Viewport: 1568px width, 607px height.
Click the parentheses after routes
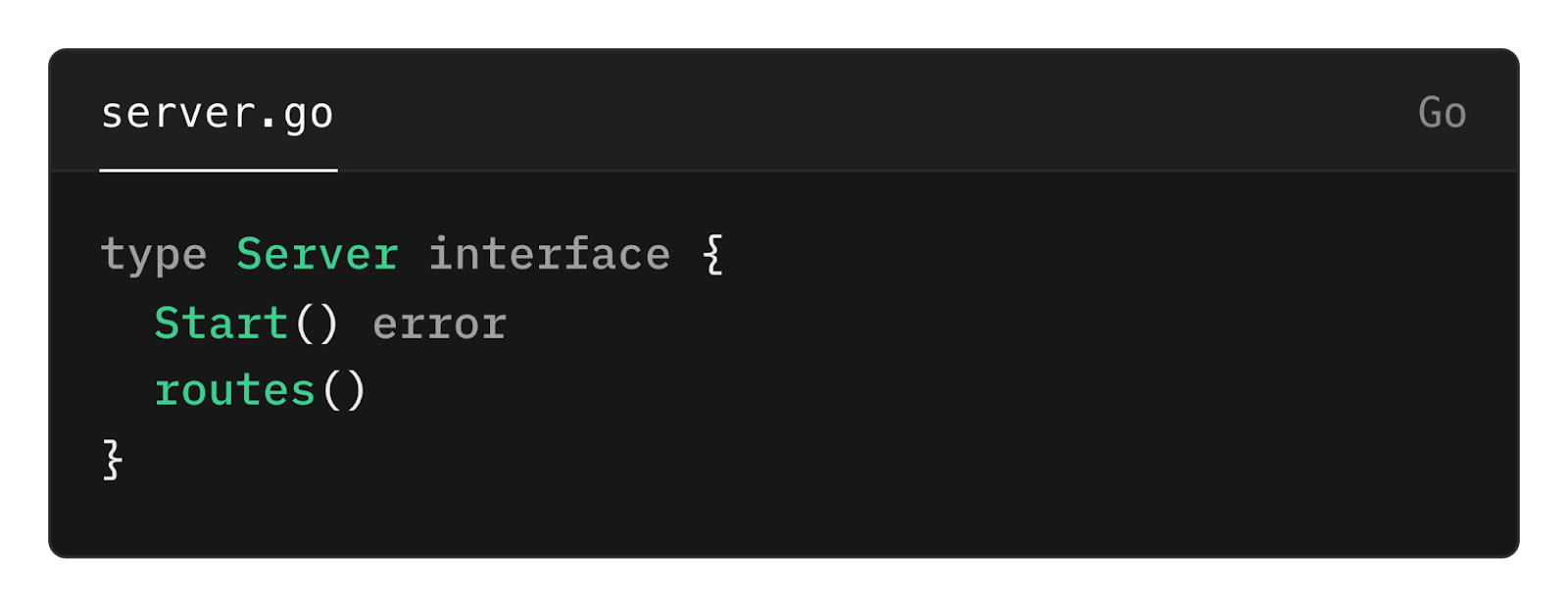[344, 391]
